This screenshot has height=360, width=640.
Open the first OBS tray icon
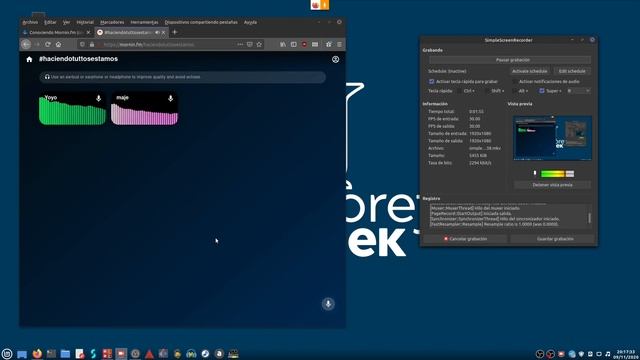pyautogui.click(x=540, y=354)
